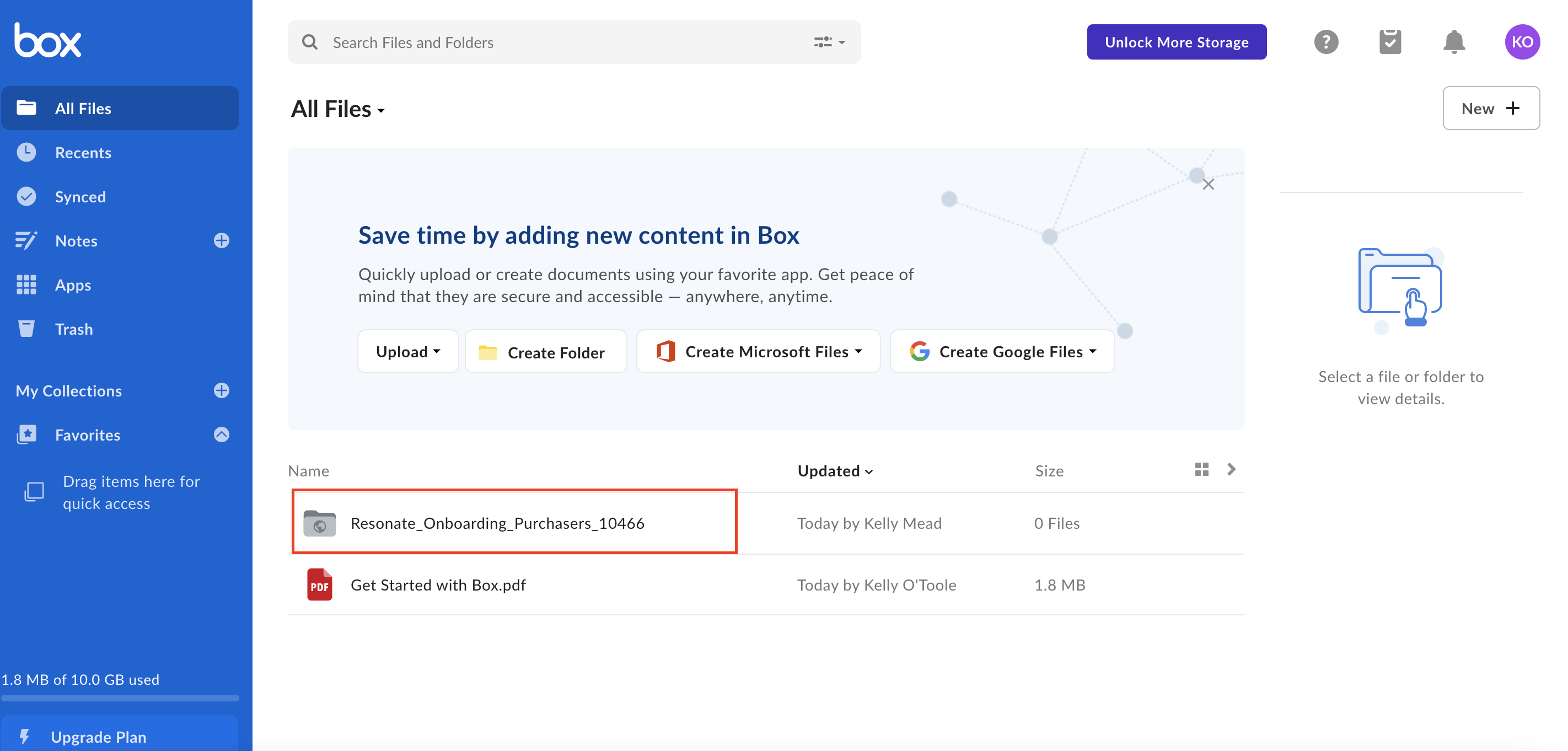This screenshot has width=1568, height=751.
Task: Open Trash in the sidebar
Action: point(120,329)
